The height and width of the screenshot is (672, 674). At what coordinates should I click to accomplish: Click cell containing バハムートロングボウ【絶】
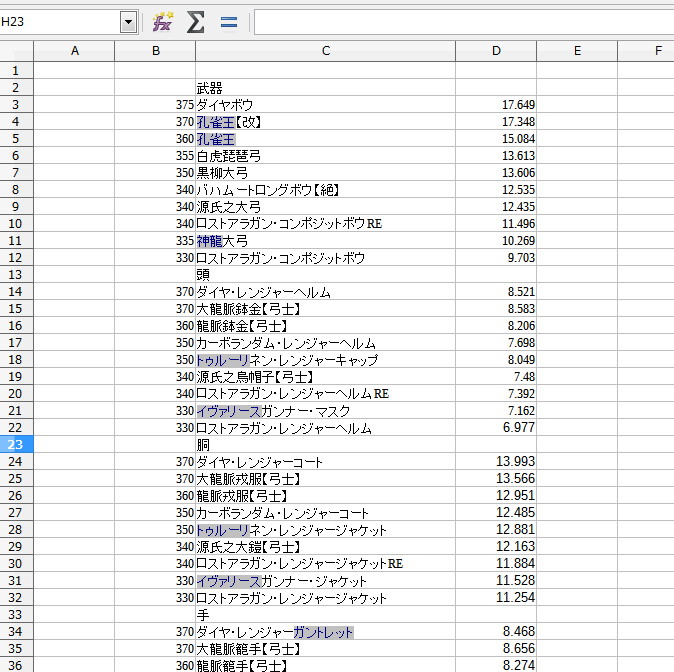click(325, 190)
